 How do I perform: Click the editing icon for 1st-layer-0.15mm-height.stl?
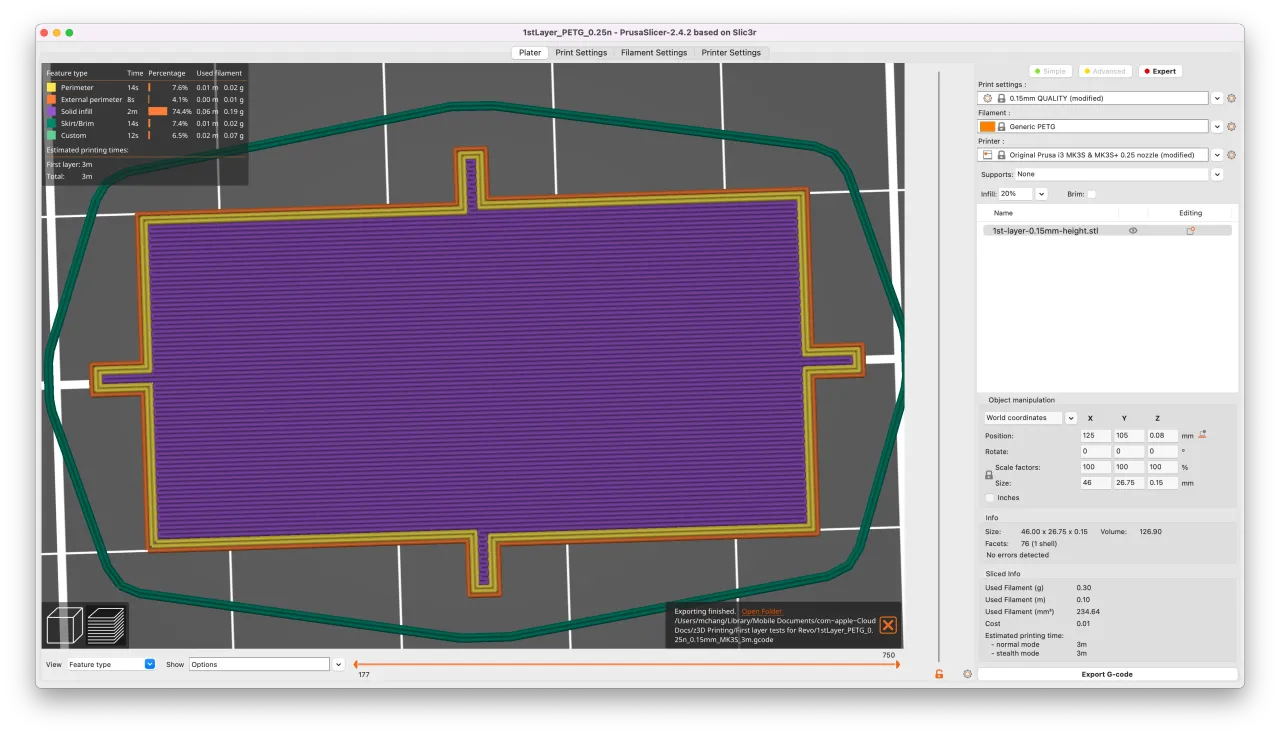(1191, 230)
